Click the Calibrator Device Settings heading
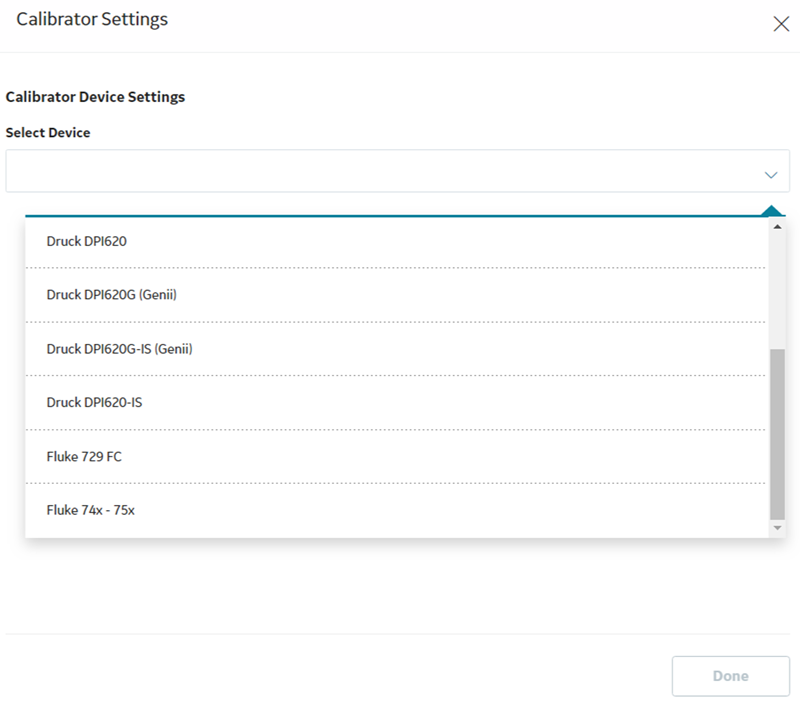 (95, 97)
